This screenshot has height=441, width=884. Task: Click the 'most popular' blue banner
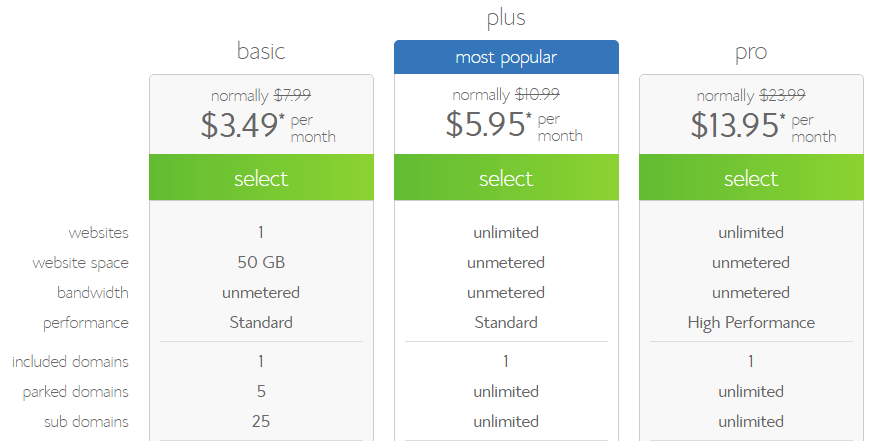(506, 57)
